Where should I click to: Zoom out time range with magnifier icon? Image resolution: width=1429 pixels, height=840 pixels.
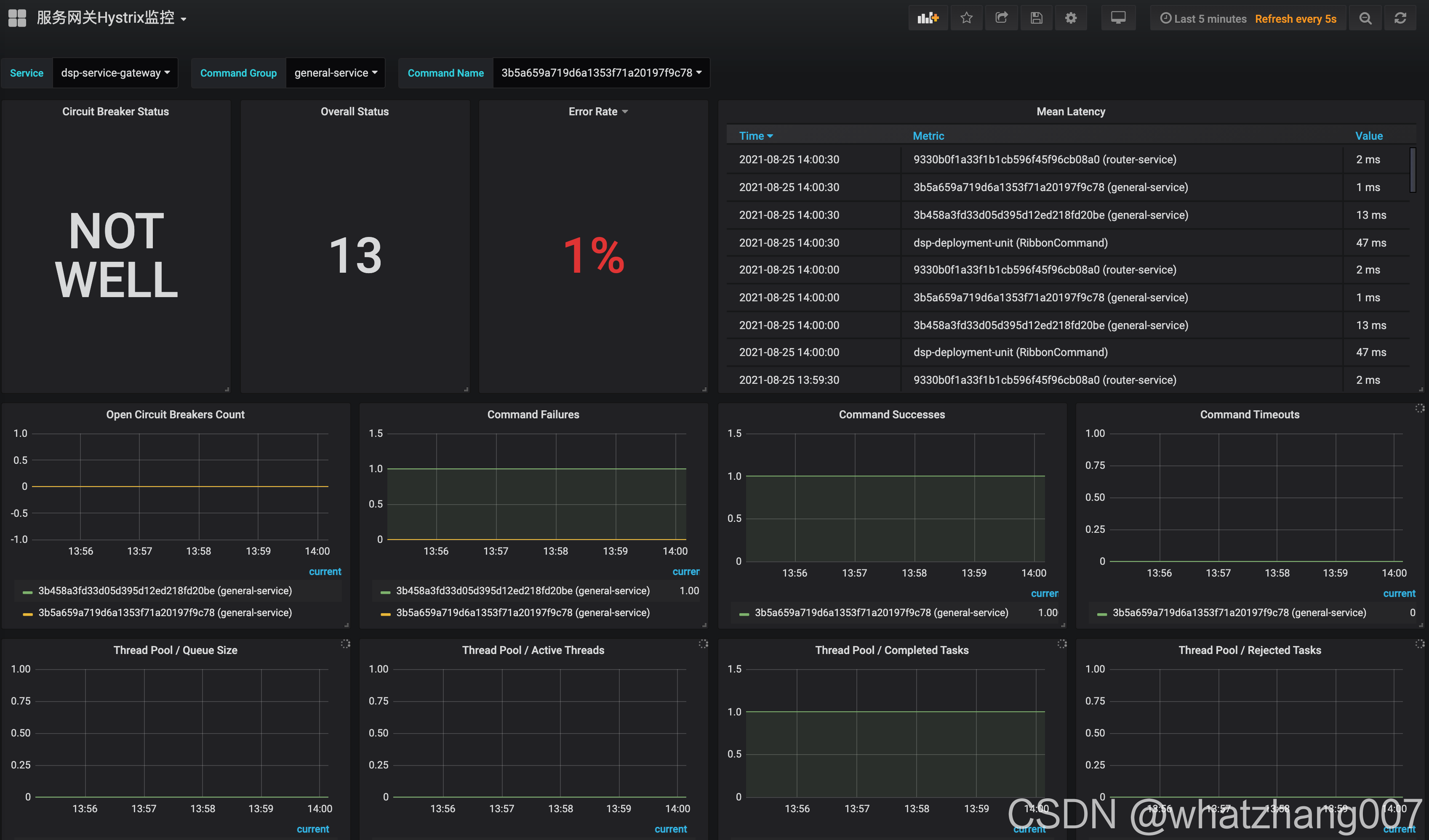click(x=1365, y=18)
